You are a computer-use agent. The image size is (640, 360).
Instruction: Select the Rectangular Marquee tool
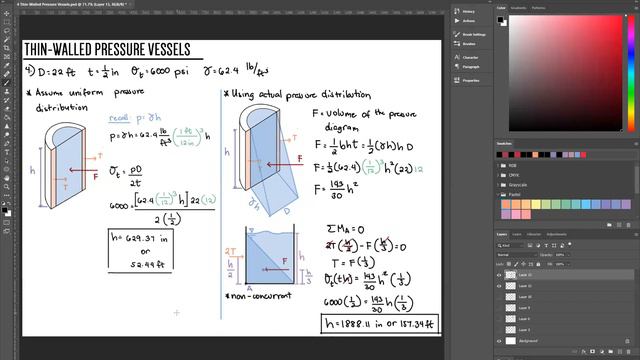pos(7,22)
